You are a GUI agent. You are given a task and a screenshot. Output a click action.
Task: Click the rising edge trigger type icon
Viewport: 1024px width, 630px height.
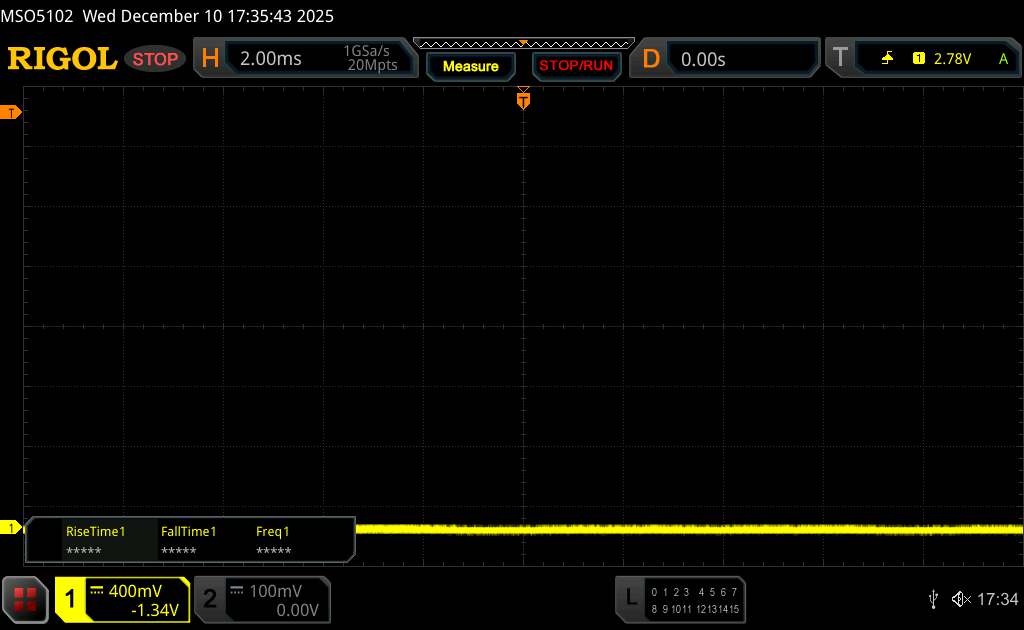[887, 59]
